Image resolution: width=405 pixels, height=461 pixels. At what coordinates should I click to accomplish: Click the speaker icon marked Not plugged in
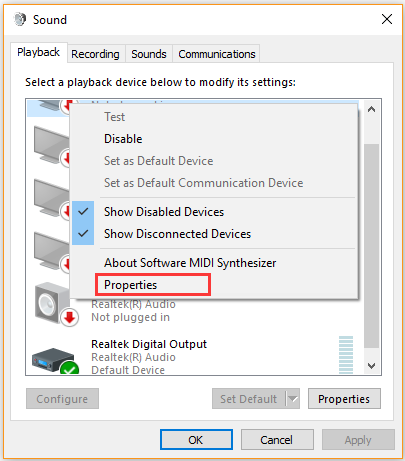coord(52,303)
